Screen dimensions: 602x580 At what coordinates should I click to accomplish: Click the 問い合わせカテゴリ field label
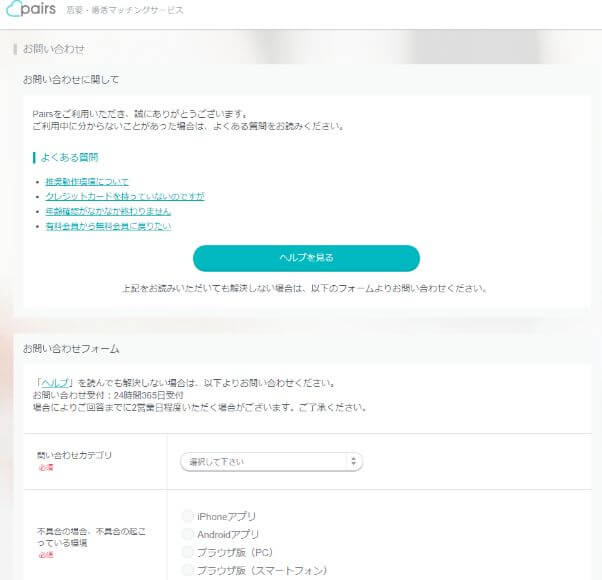tap(75, 455)
